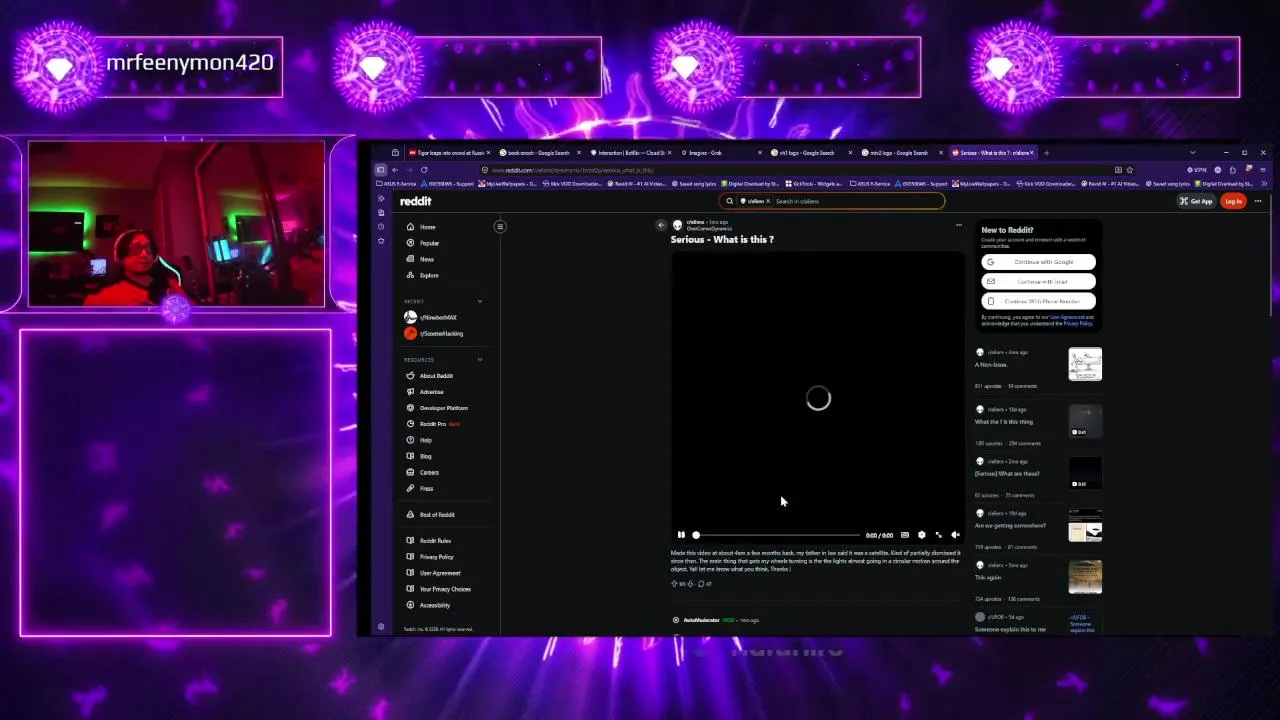Open the "[Serious] What are these?" post thumbnail
Viewport: 1280px width, 720px height.
(x=1085, y=473)
